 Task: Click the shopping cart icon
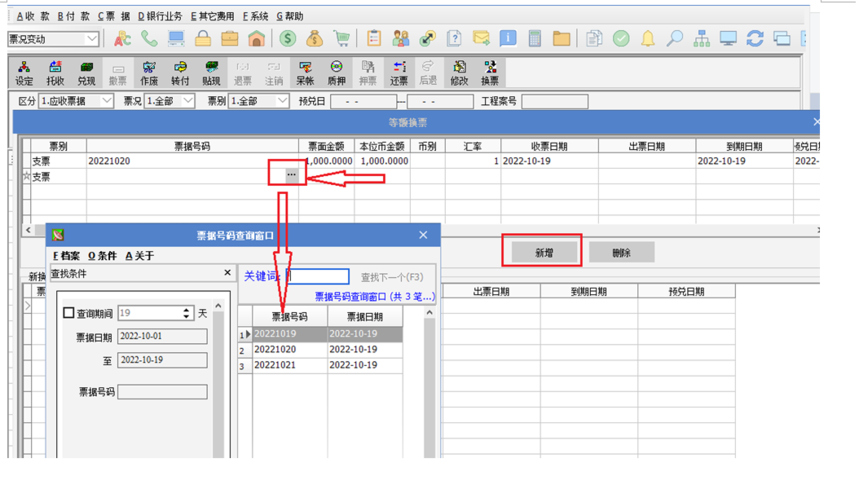pos(341,38)
